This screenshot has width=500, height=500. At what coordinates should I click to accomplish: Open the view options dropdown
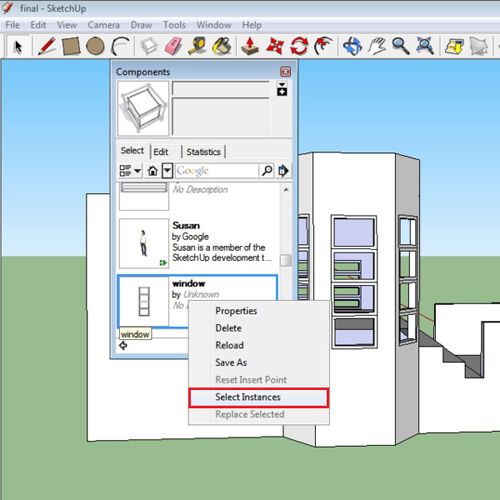coord(130,171)
